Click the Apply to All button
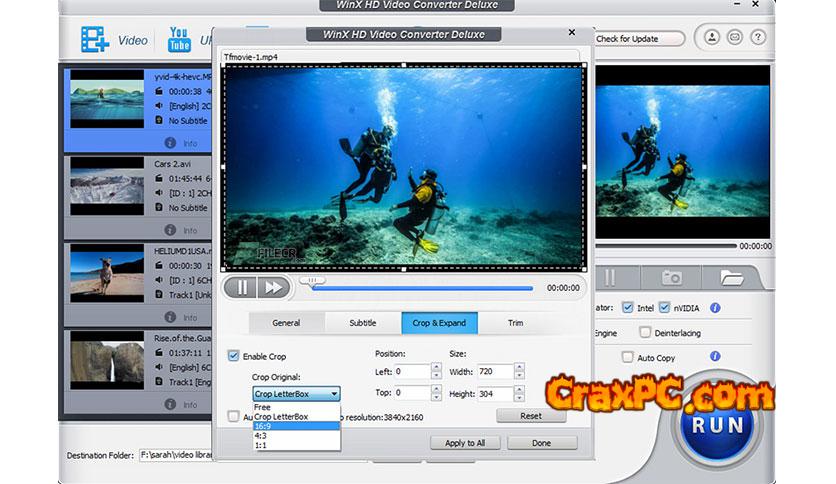 465,442
